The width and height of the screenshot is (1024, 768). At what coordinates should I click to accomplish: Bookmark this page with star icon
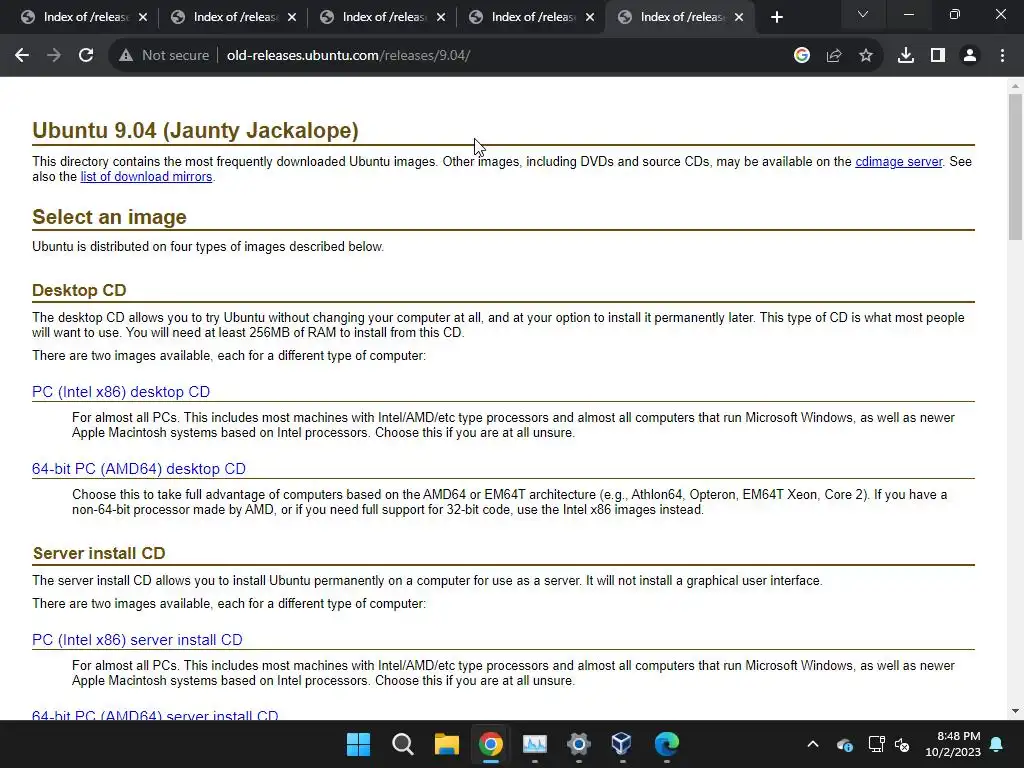tap(866, 56)
